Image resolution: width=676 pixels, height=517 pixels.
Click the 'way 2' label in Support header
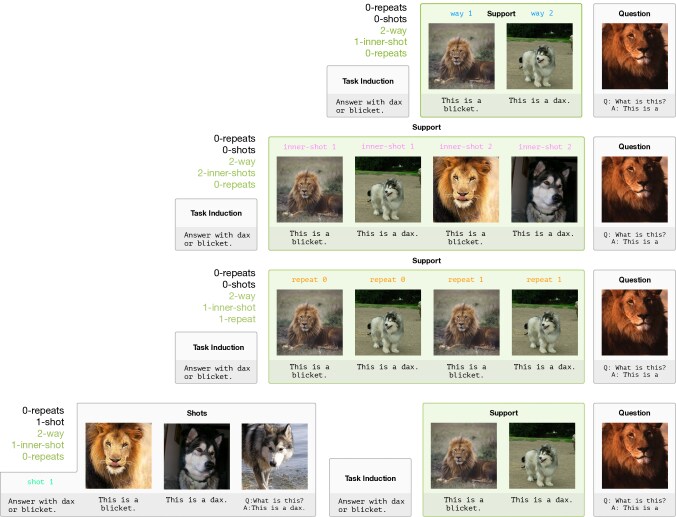point(542,13)
